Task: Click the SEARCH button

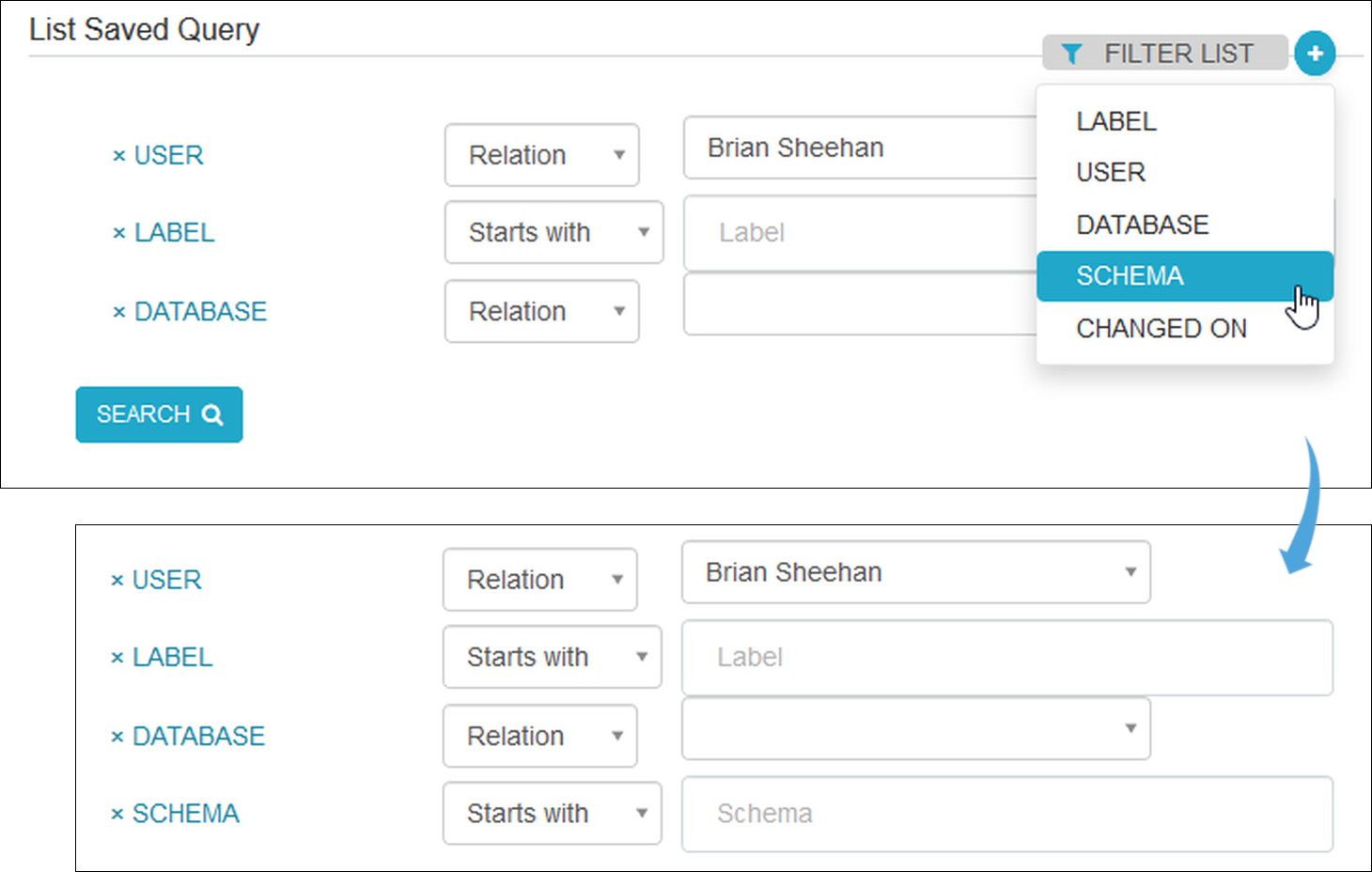Action: pos(159,414)
